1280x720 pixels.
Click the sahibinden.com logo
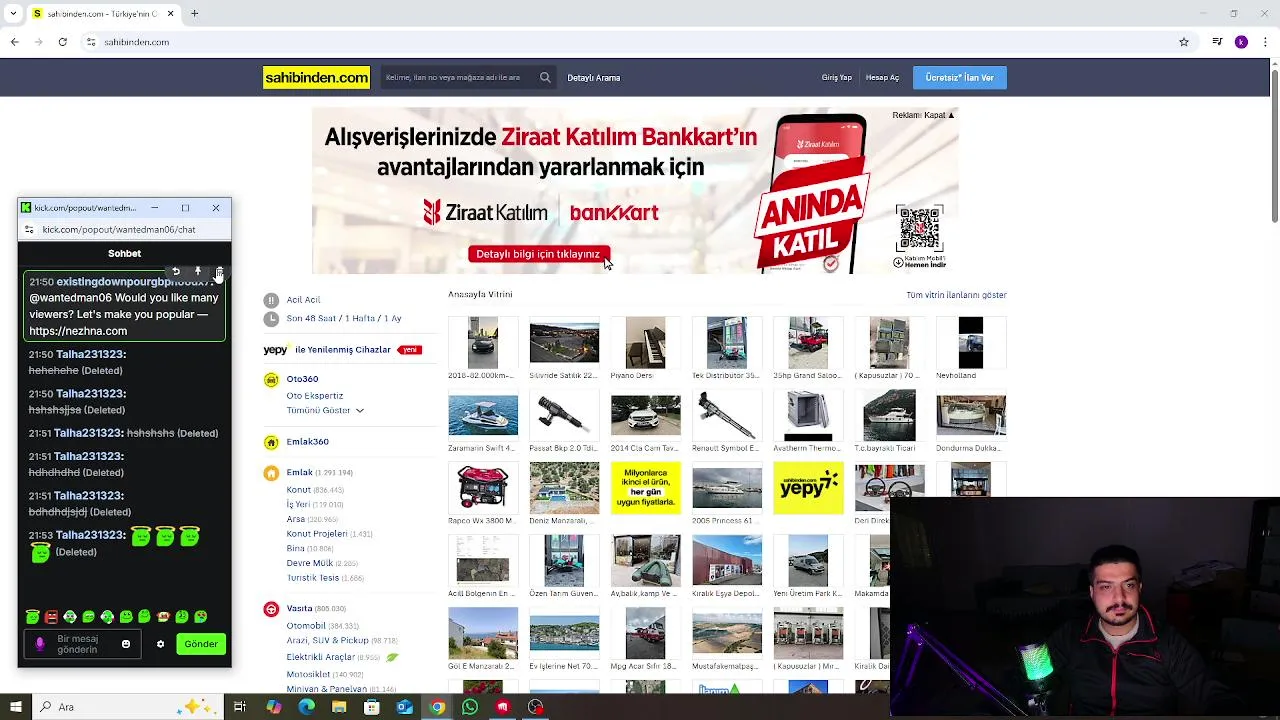point(316,77)
